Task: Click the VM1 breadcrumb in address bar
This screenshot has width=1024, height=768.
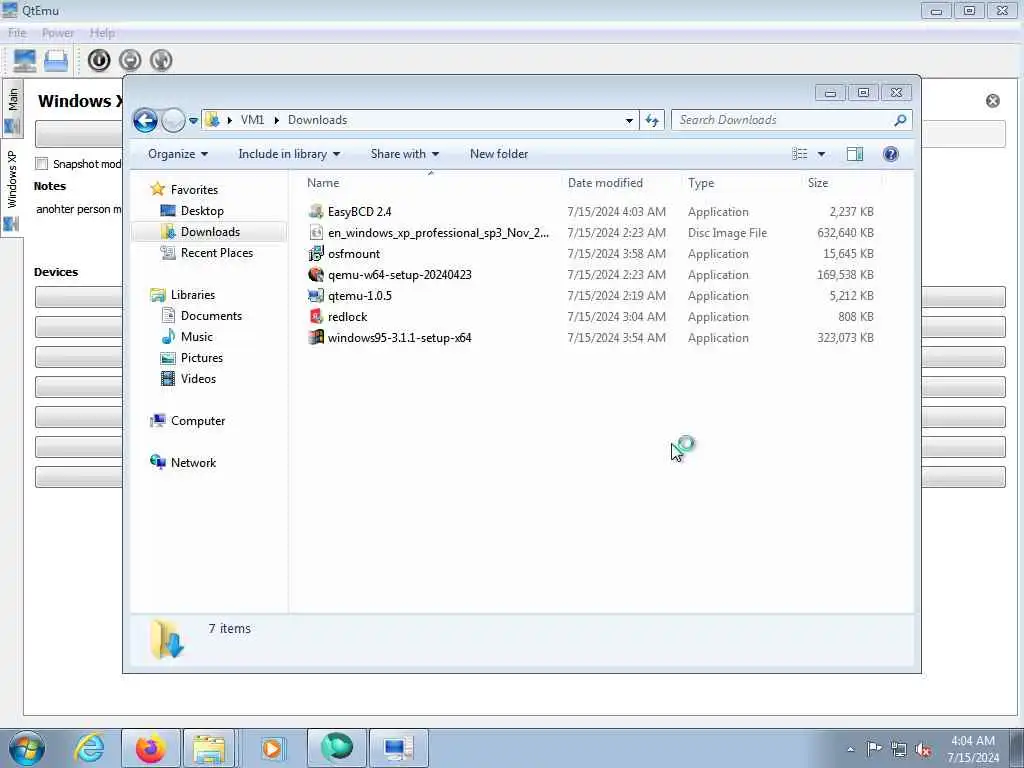Action: click(252, 120)
